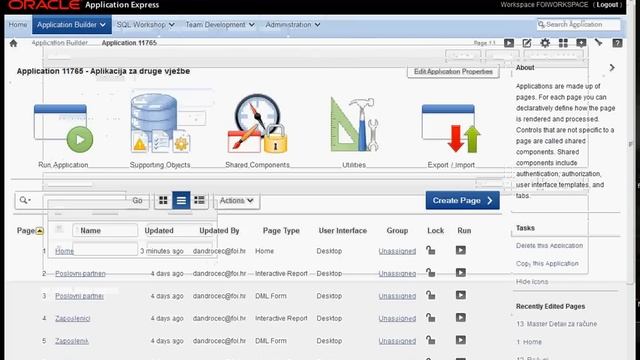Viewport: 640px width, 360px height.
Task: Open the Export / Import icon
Action: click(451, 129)
